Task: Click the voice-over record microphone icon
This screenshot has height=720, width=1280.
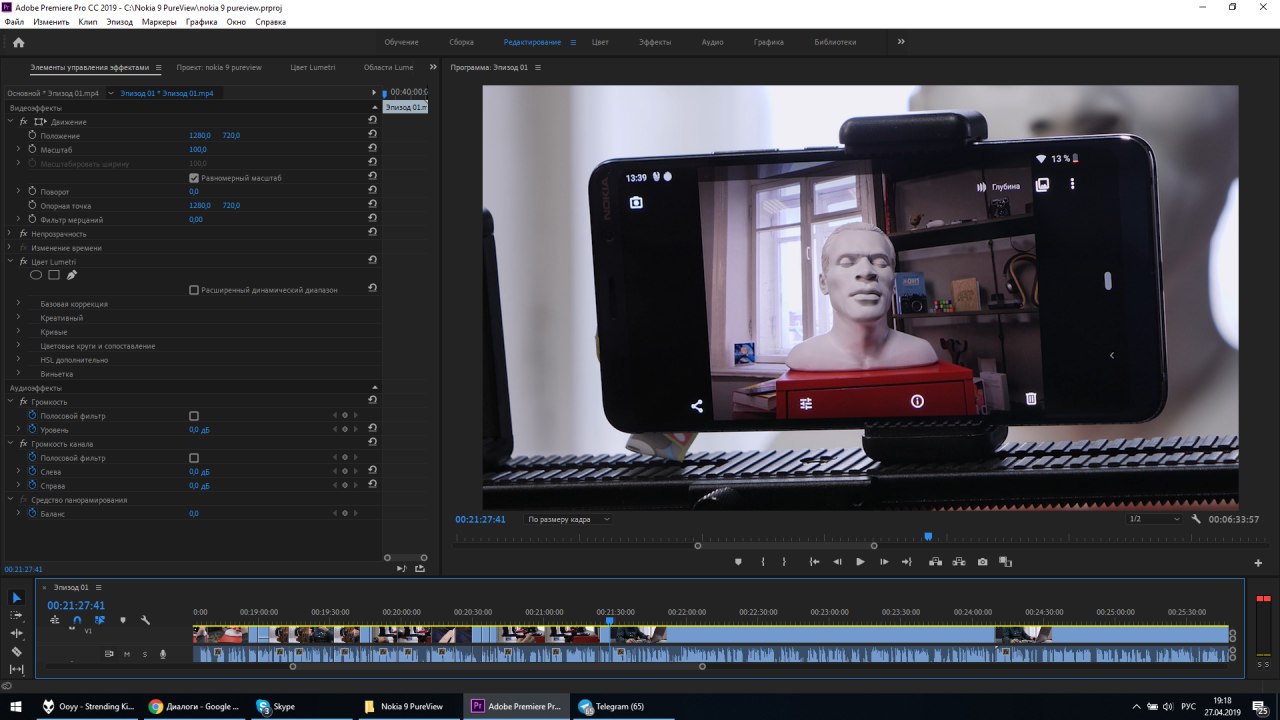Action: point(163,654)
